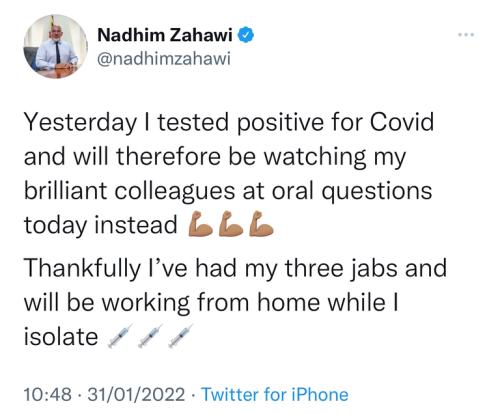Image resolution: width=500 pixels, height=414 pixels.
Task: Click the rightmost syringe emoji
Action: coord(181,336)
